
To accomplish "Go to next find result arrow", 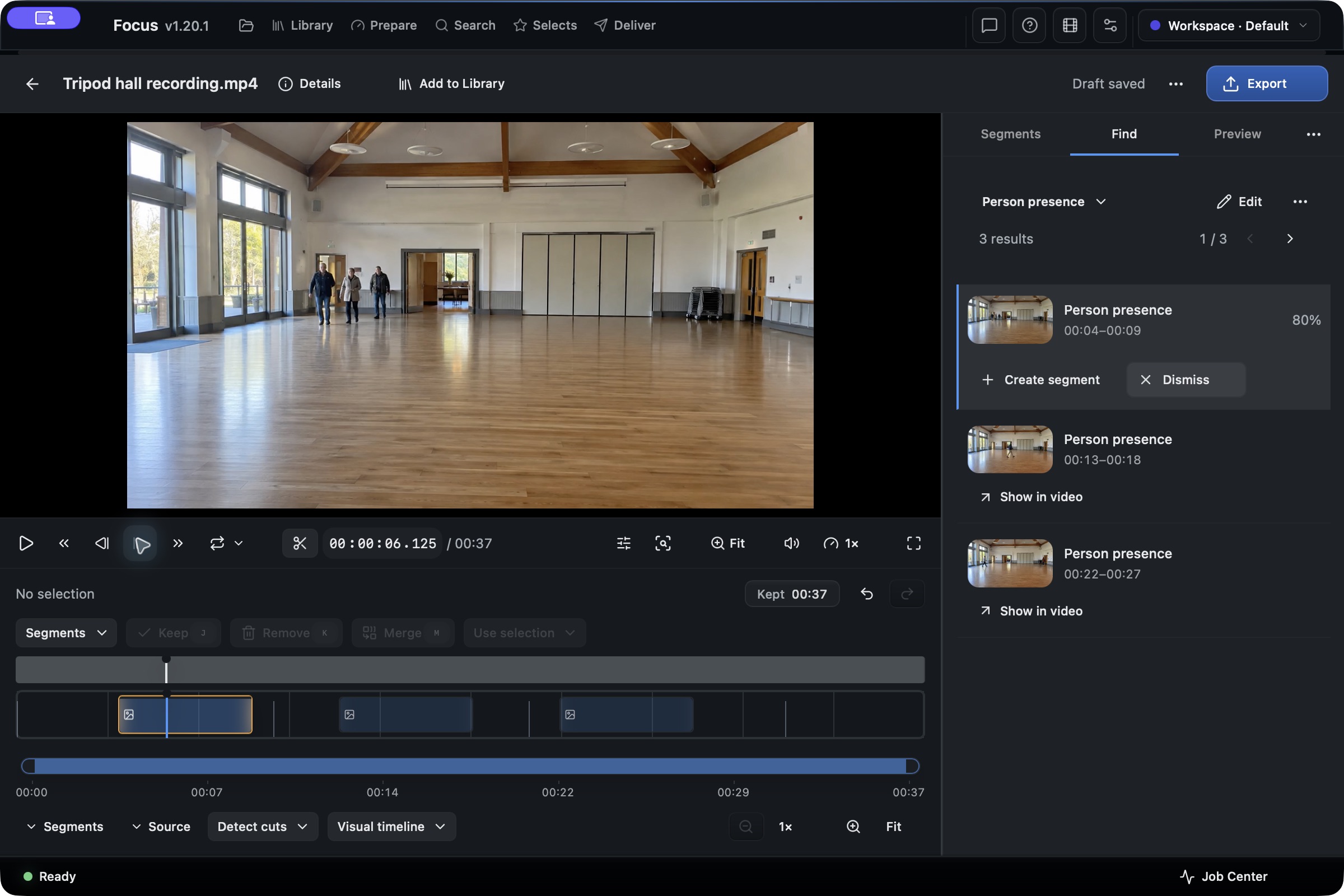I will pyautogui.click(x=1290, y=239).
